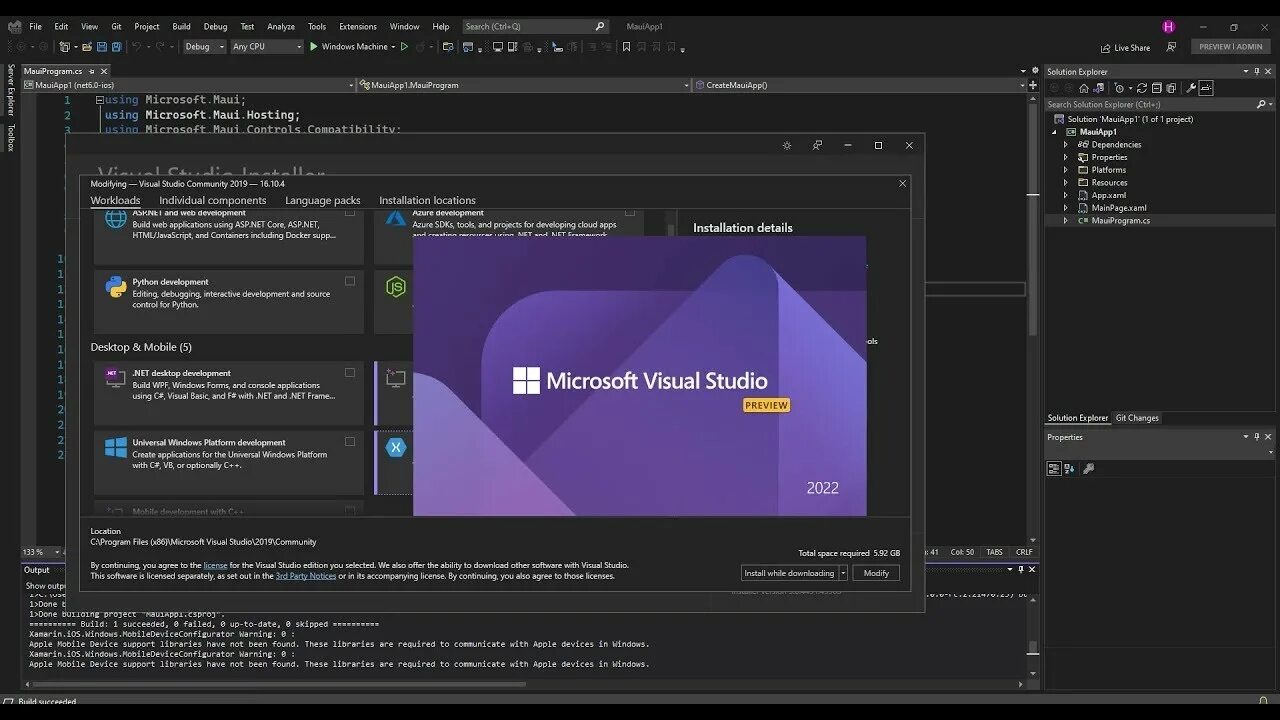Open Install while downloading dropdown arrow
The width and height of the screenshot is (1280, 720).
[x=843, y=573]
